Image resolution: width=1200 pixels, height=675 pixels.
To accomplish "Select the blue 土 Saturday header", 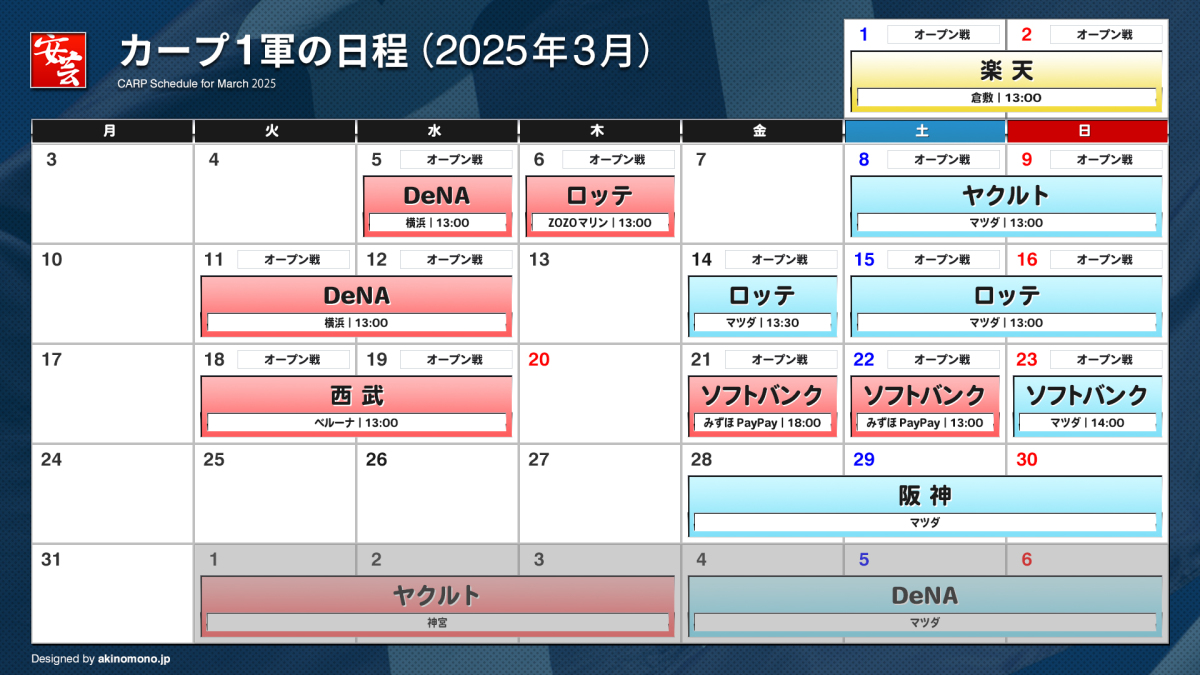I will 925,131.
